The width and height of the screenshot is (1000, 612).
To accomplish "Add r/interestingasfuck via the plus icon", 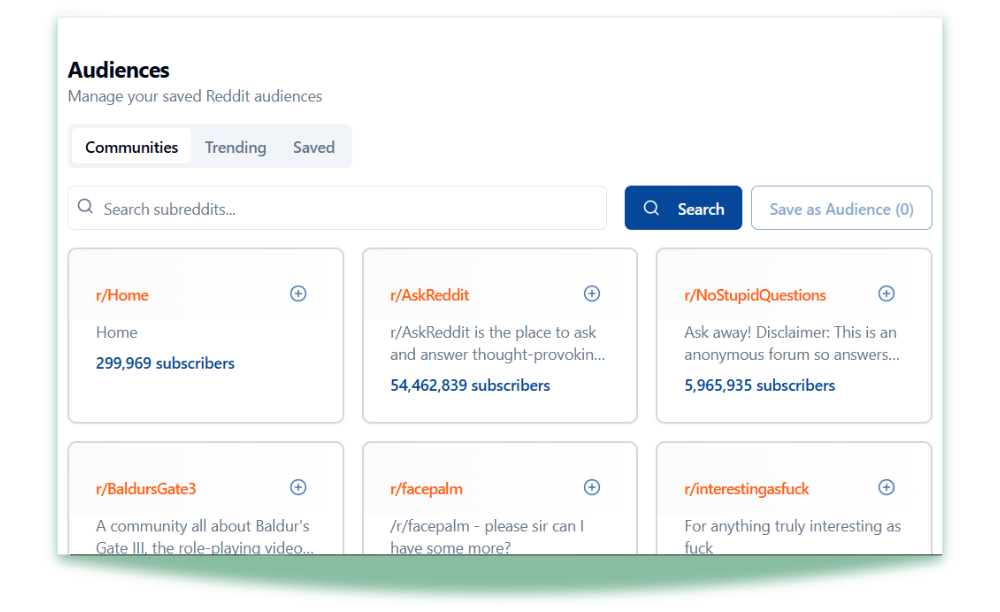I will [x=886, y=488].
